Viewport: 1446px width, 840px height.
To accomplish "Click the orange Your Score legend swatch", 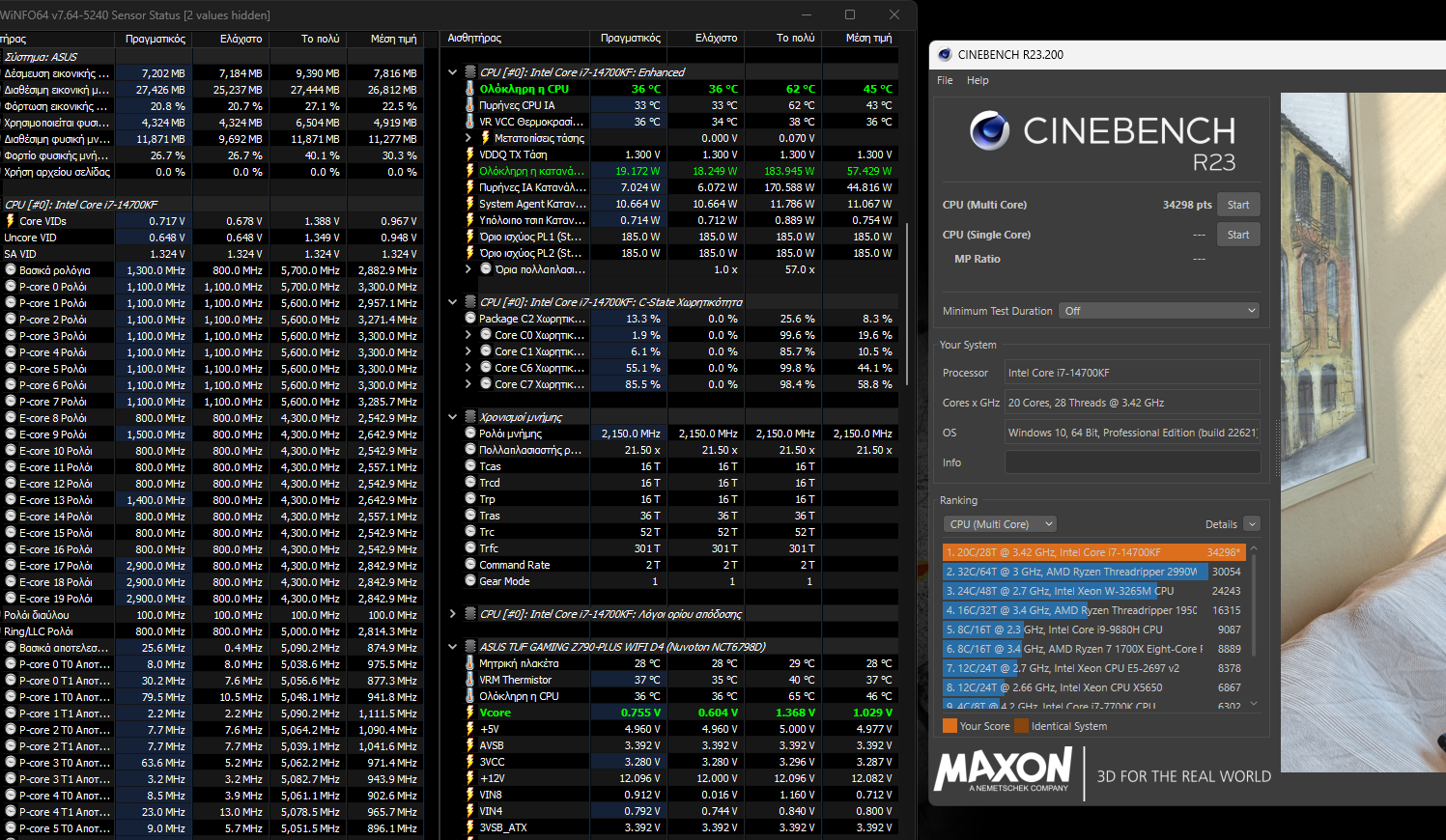I will [x=950, y=726].
